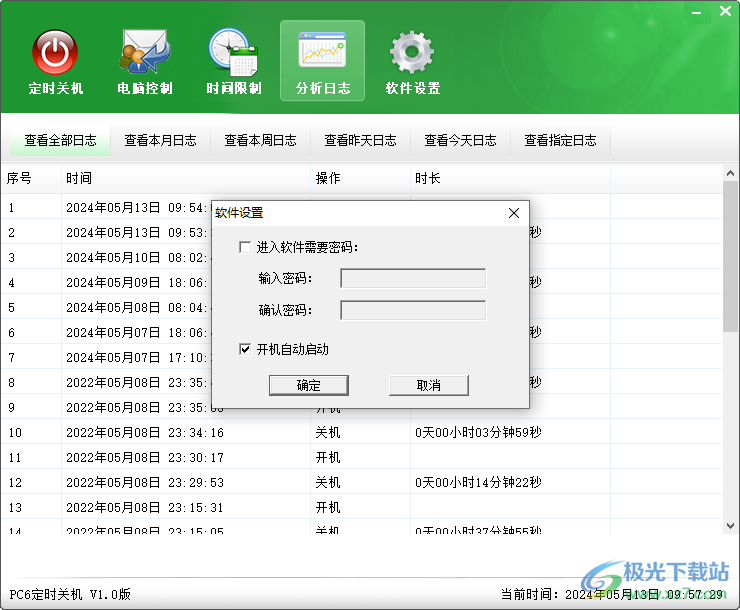740x610 pixels.
Task: Select log row 2024年05月10日 08:02
Action: click(136, 258)
